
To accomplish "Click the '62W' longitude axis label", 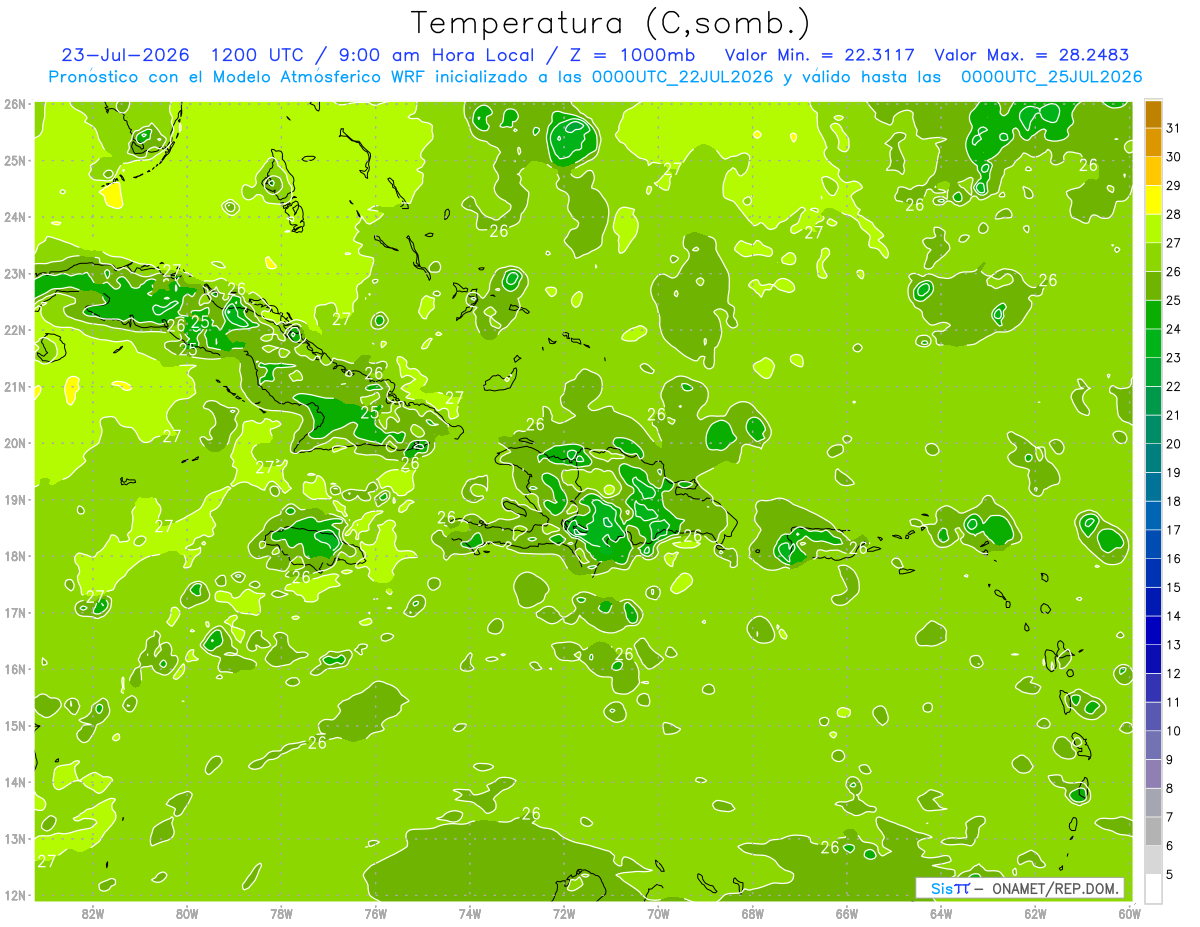I will point(1035,913).
